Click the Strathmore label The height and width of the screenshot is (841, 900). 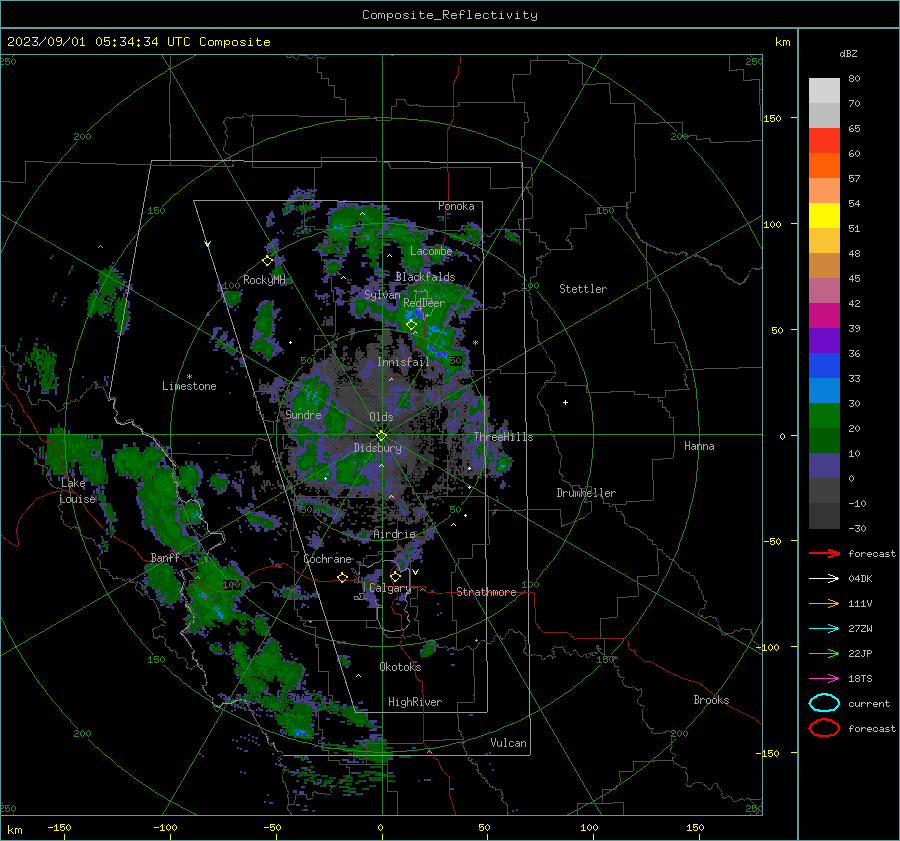pyautogui.click(x=486, y=592)
